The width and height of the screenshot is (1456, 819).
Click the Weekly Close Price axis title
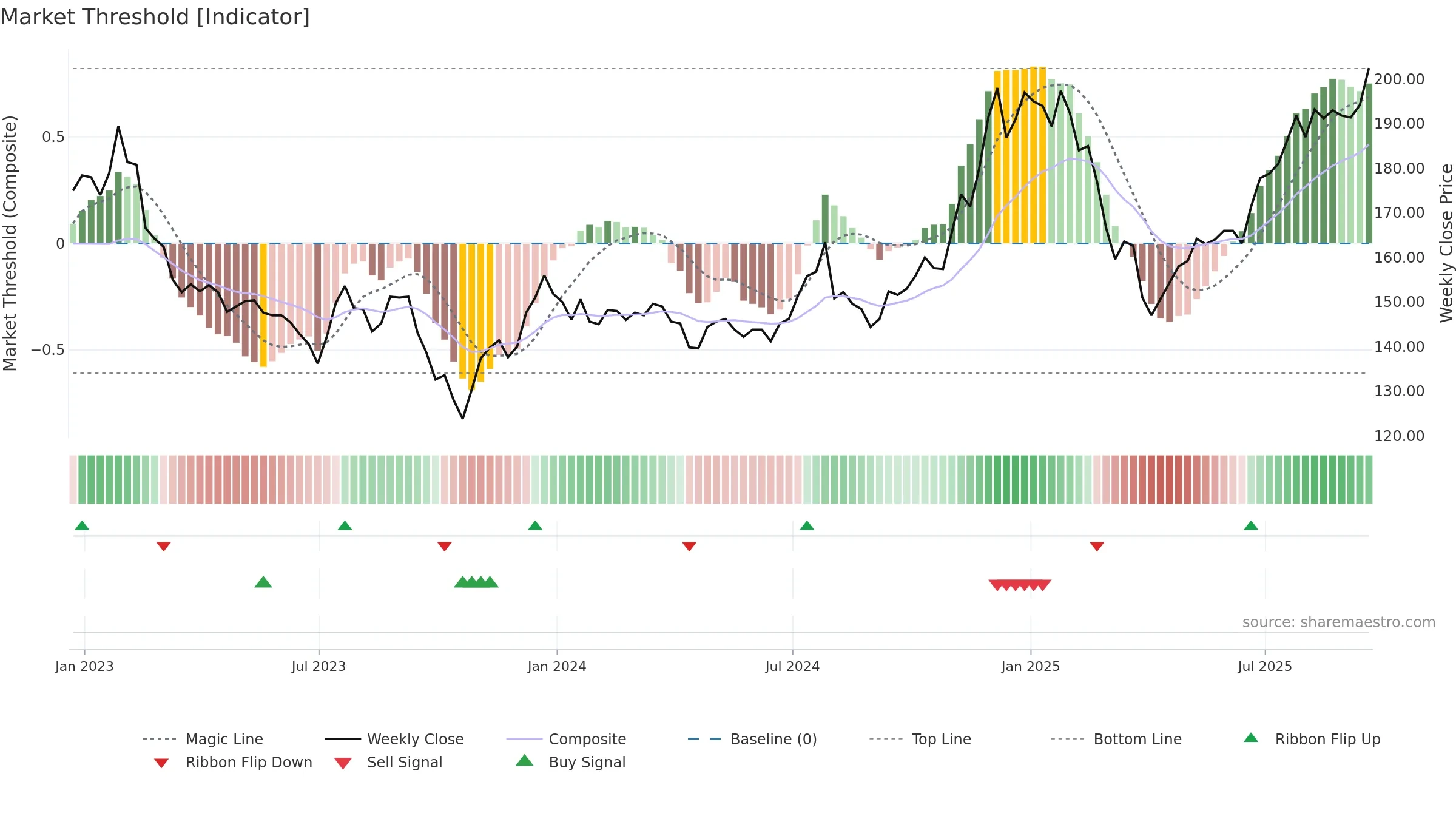click(1446, 243)
